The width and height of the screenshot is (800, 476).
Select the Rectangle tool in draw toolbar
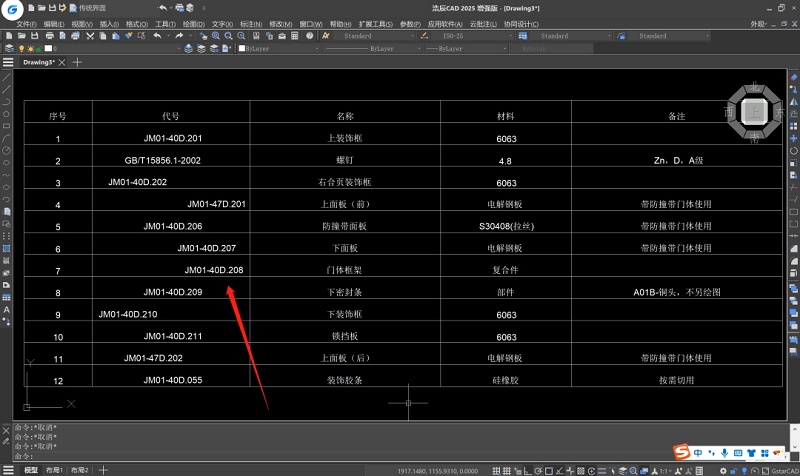(x=6, y=126)
